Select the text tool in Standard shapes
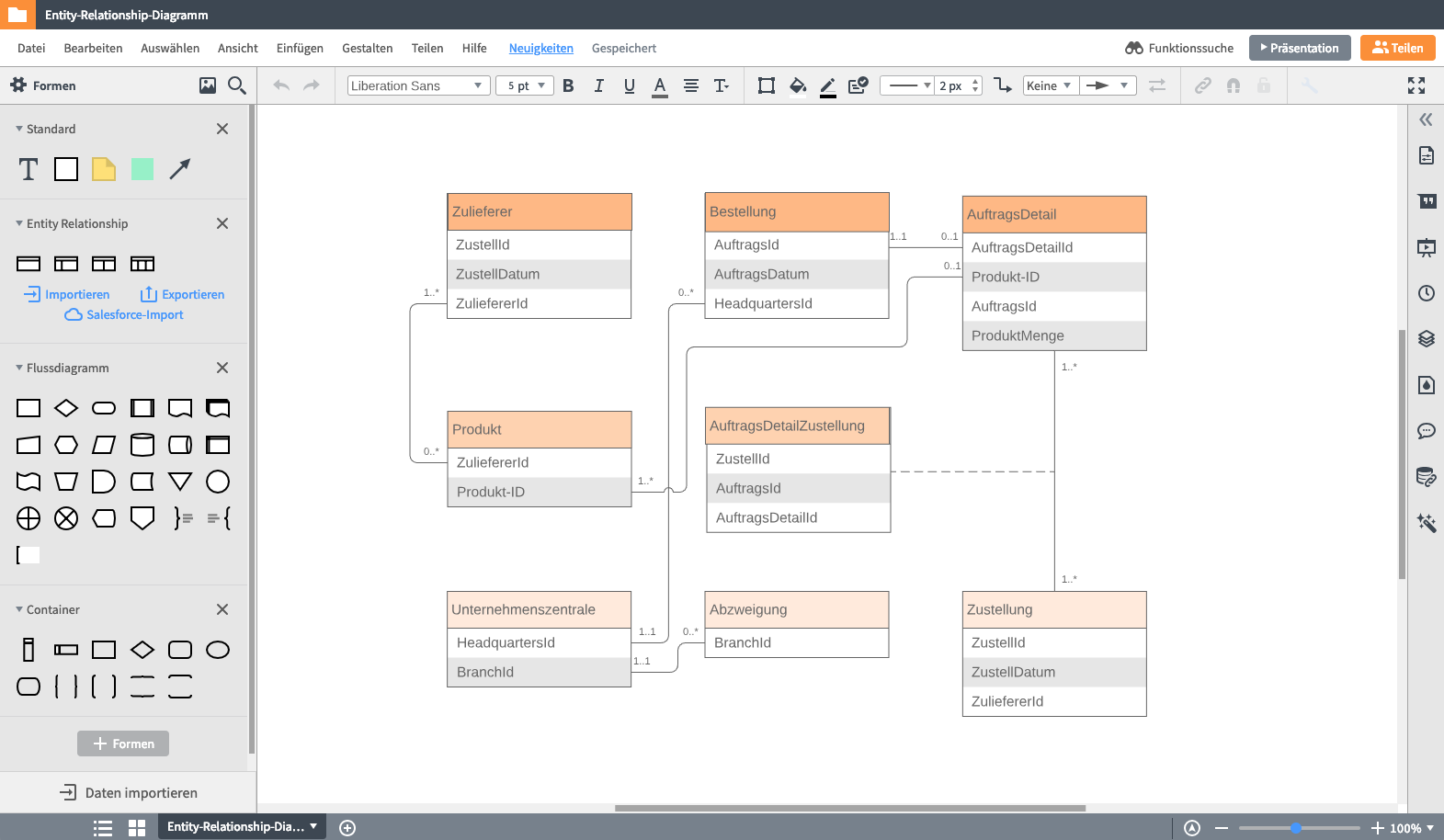 coord(28,169)
